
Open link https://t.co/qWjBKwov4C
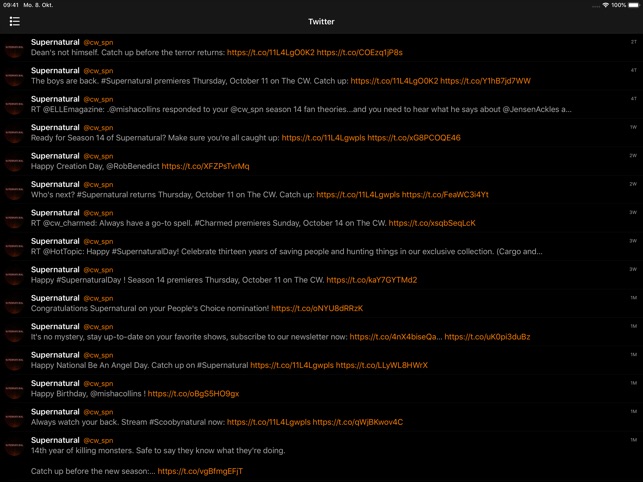point(358,422)
